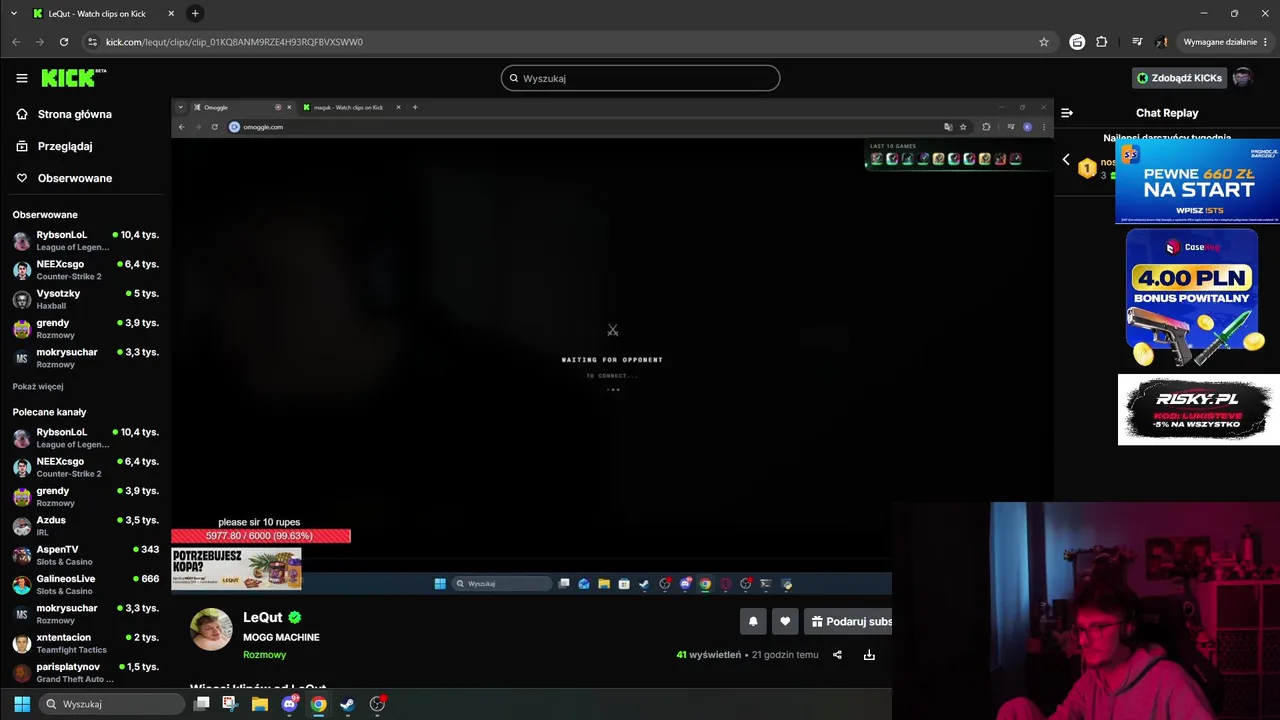Viewport: 1280px width, 720px height.
Task: Follow LeQut with the heart button
Action: tap(785, 621)
